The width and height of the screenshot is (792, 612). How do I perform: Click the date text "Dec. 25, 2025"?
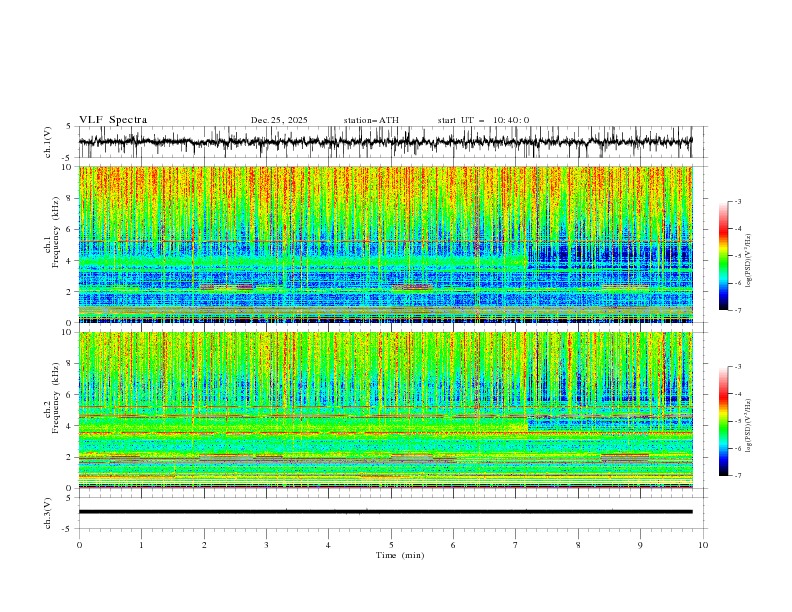[279, 120]
